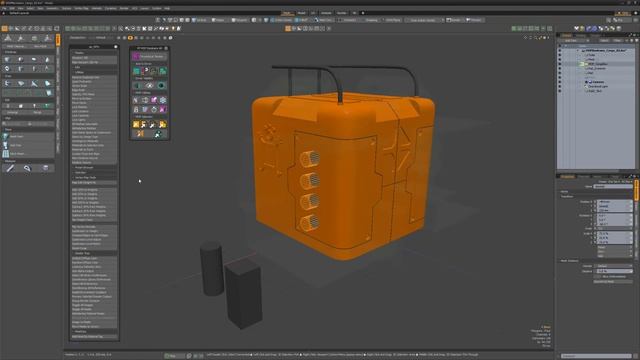Click the Vertices selection mode button
The width and height of the screenshot is (640, 360).
[x=200, y=20]
